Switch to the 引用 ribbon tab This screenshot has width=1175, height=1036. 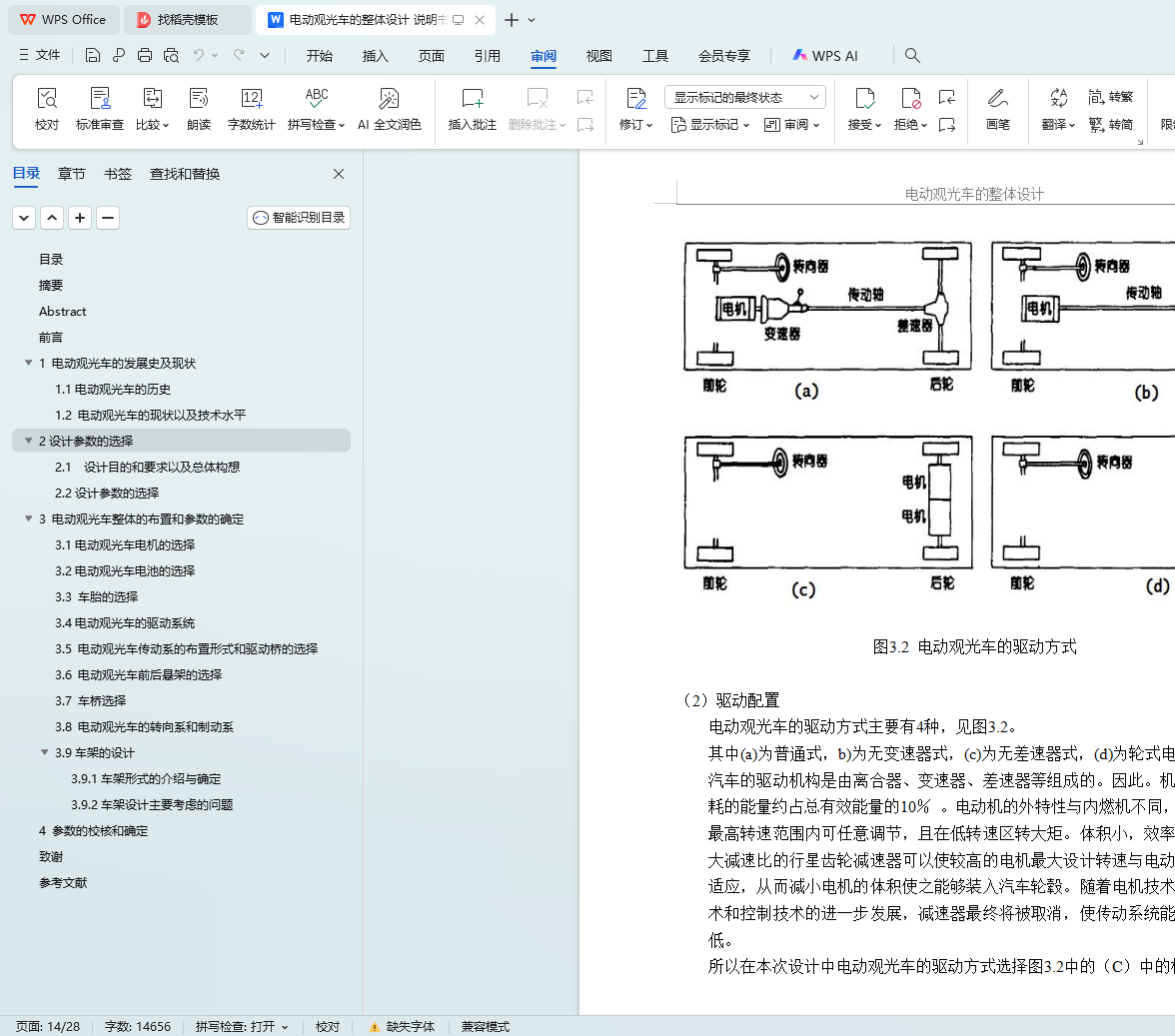488,55
